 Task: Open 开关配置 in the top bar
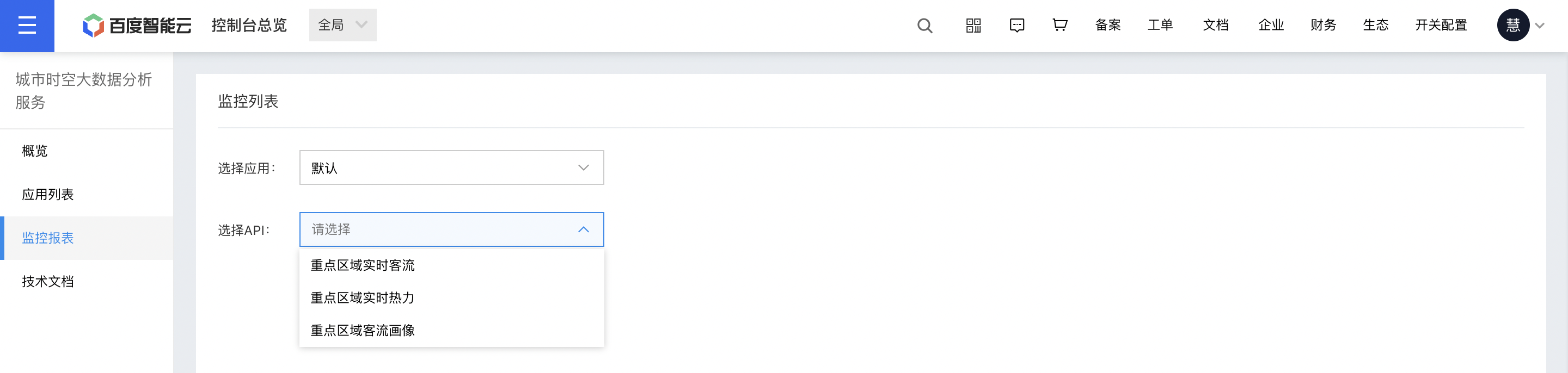point(1441,25)
